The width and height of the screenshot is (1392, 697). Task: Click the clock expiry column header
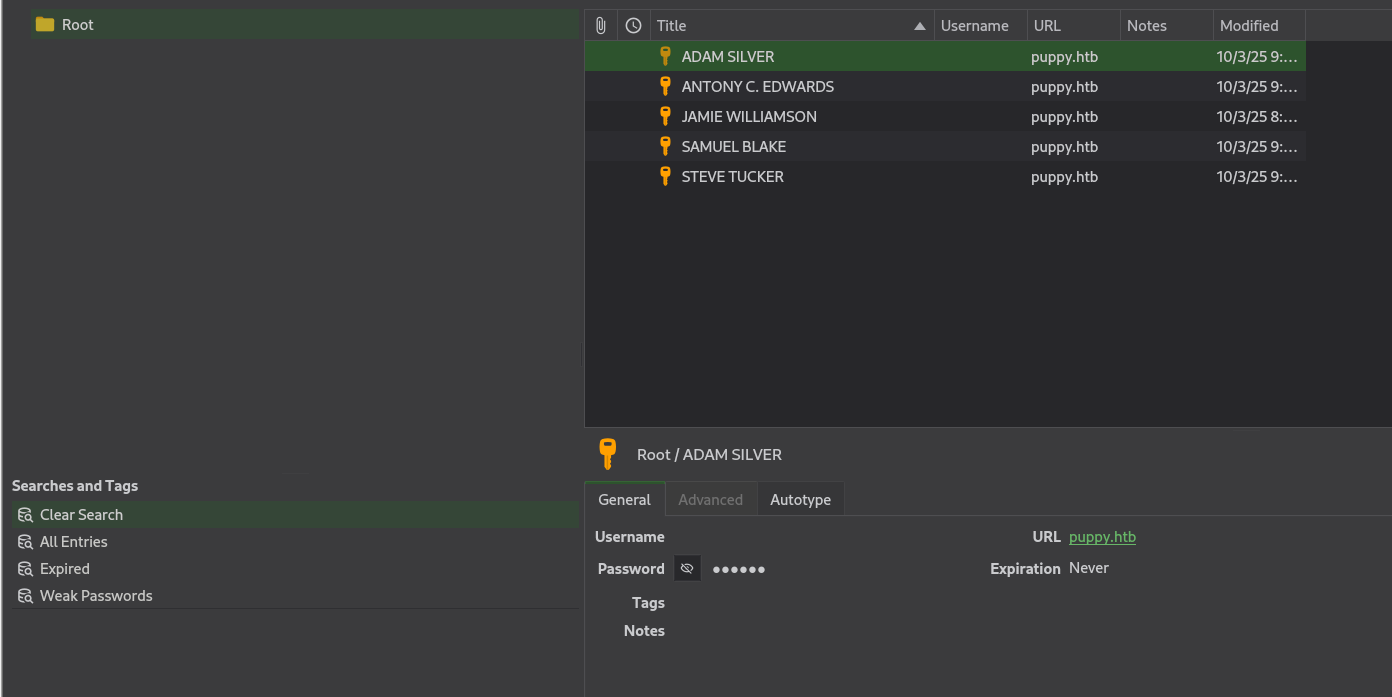pos(633,26)
